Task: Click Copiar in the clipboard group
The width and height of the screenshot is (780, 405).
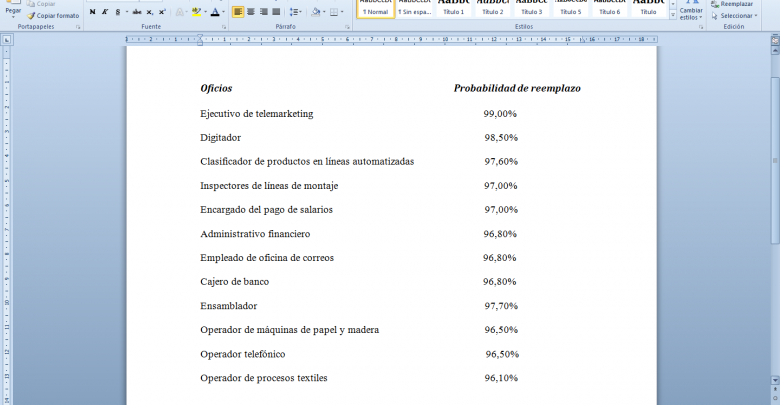Action: pos(41,3)
